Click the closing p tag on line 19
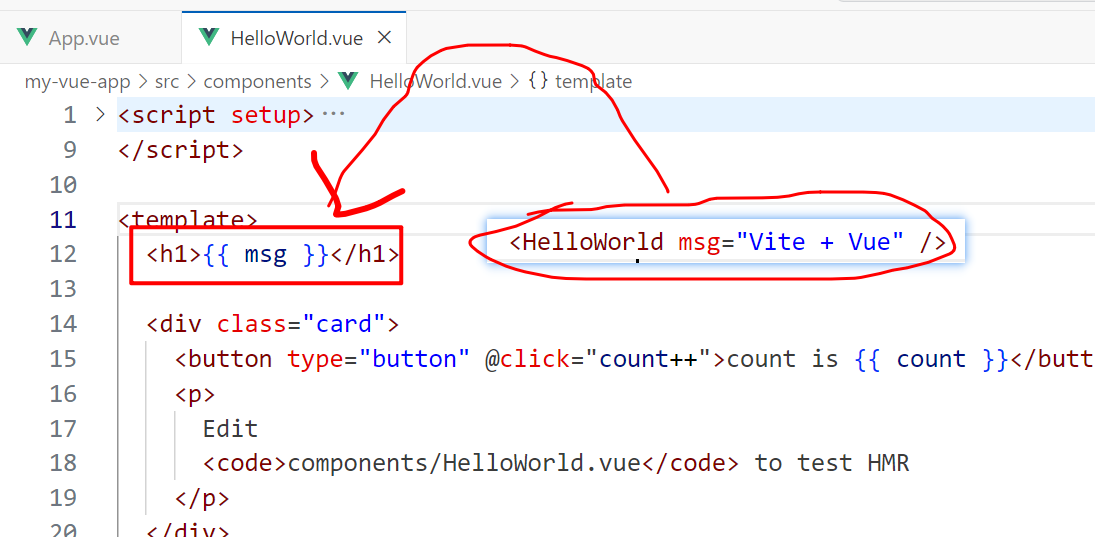The height and width of the screenshot is (537, 1095). tap(202, 499)
